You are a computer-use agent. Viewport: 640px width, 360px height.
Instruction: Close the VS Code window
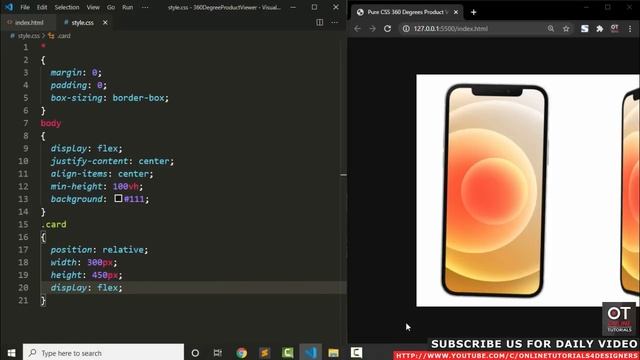click(336, 7)
